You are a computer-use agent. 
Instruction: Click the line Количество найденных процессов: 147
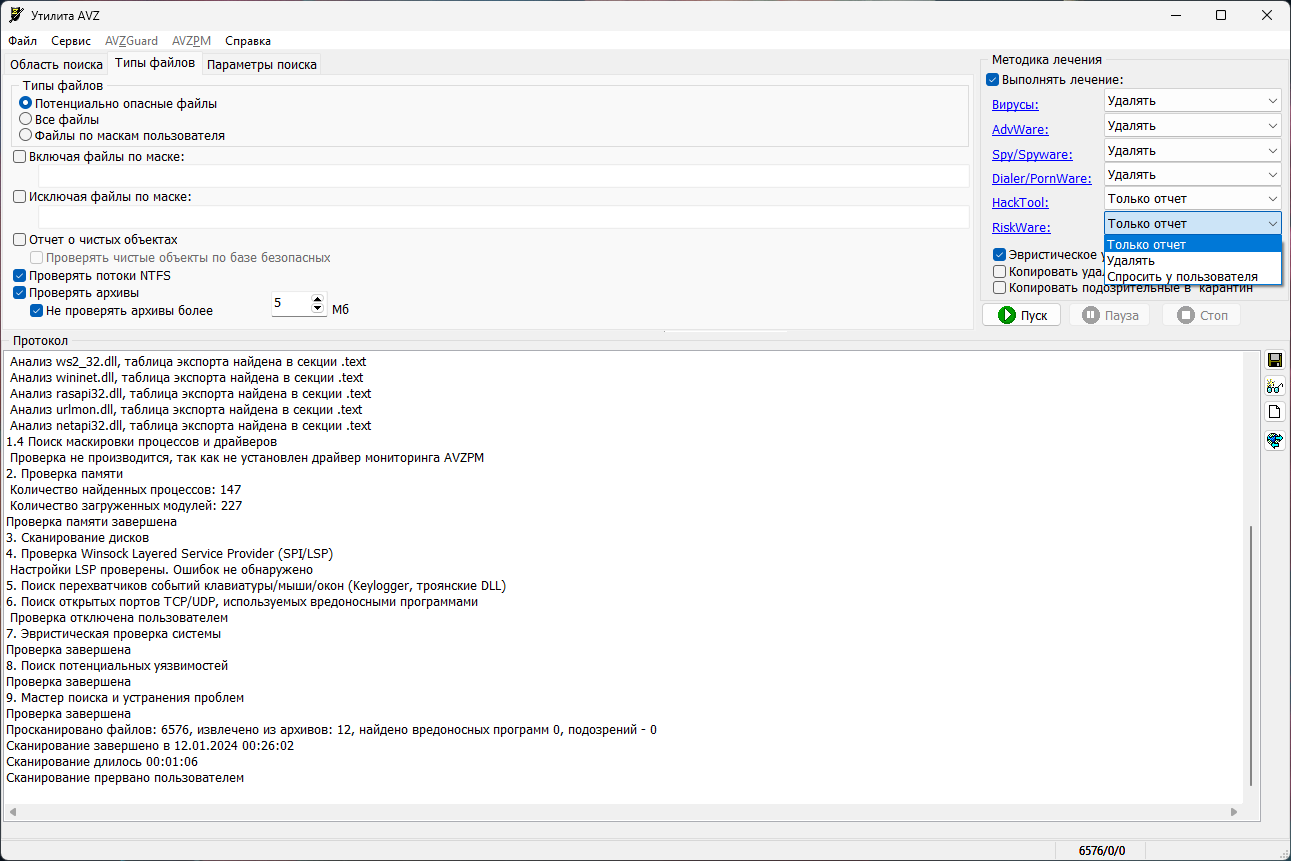point(126,490)
